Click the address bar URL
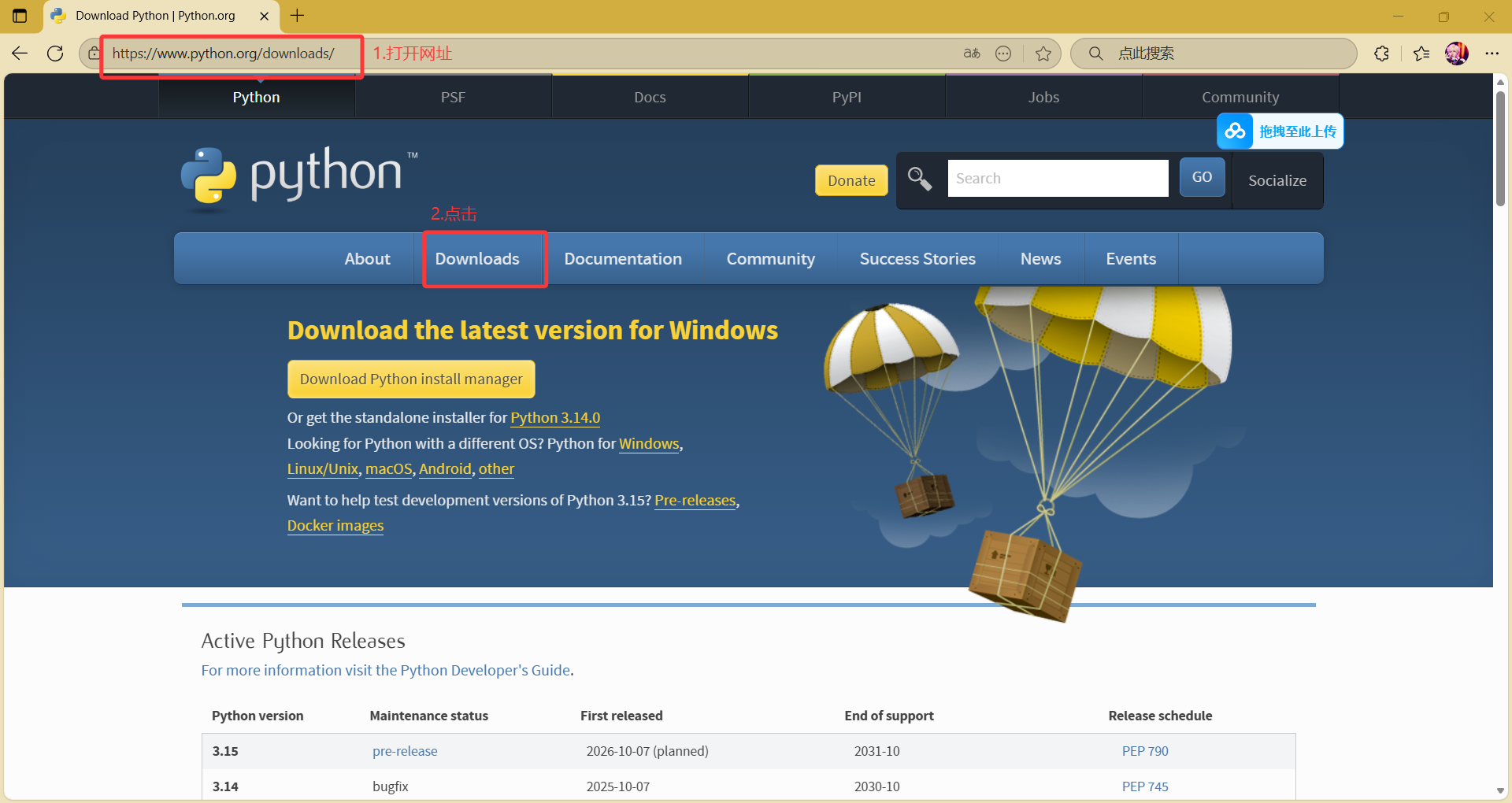This screenshot has height=803, width=1512. [x=223, y=54]
